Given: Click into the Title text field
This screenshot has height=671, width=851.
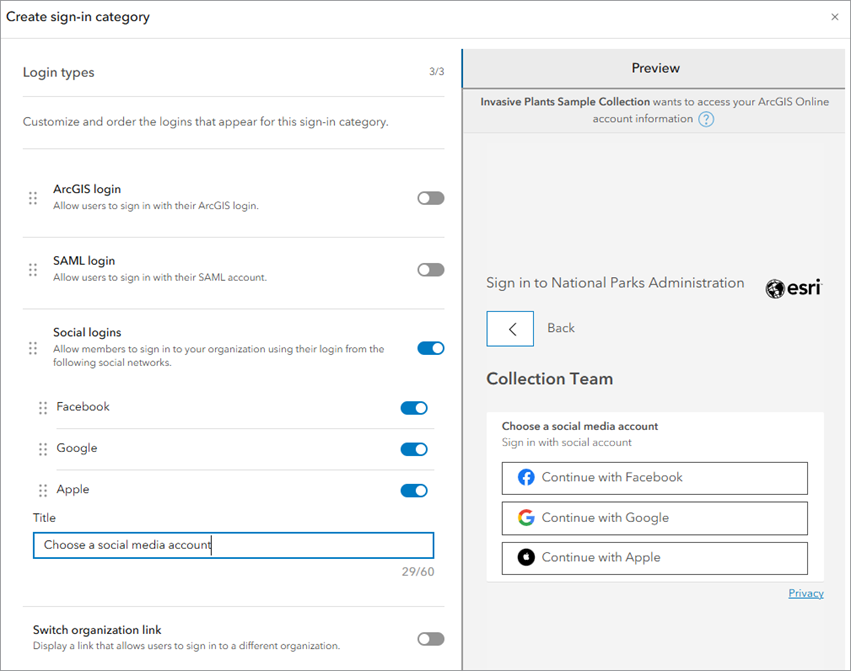Looking at the screenshot, I should pos(233,545).
